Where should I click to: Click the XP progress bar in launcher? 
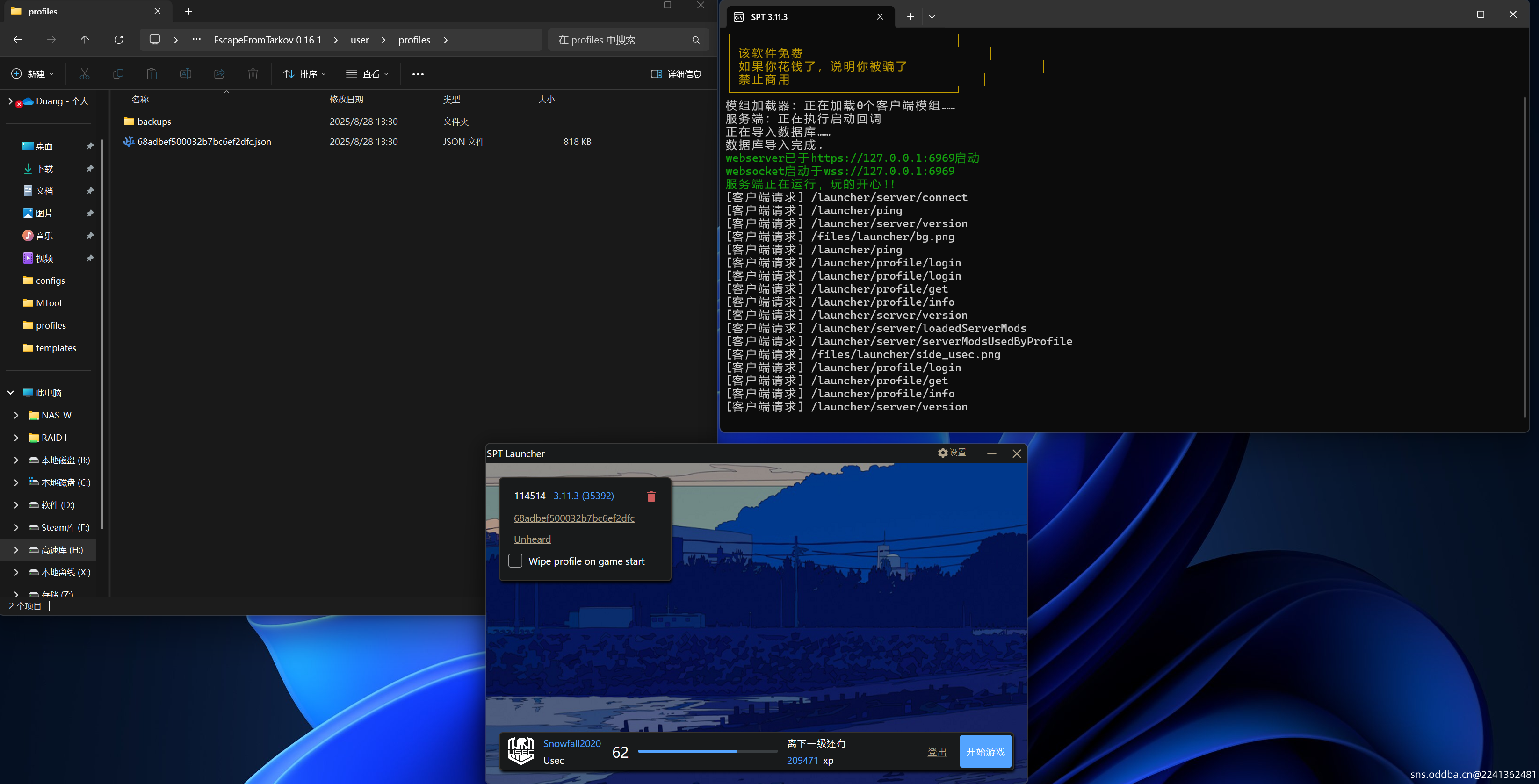[x=708, y=751]
